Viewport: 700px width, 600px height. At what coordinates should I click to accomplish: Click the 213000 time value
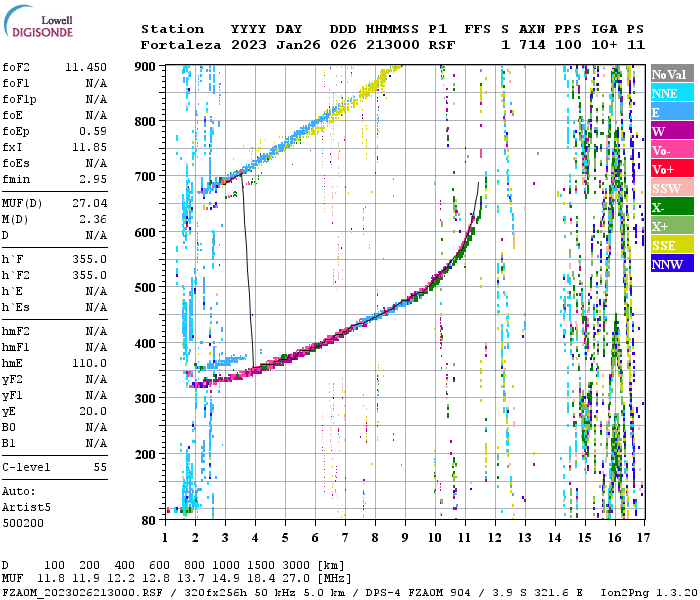click(x=393, y=45)
